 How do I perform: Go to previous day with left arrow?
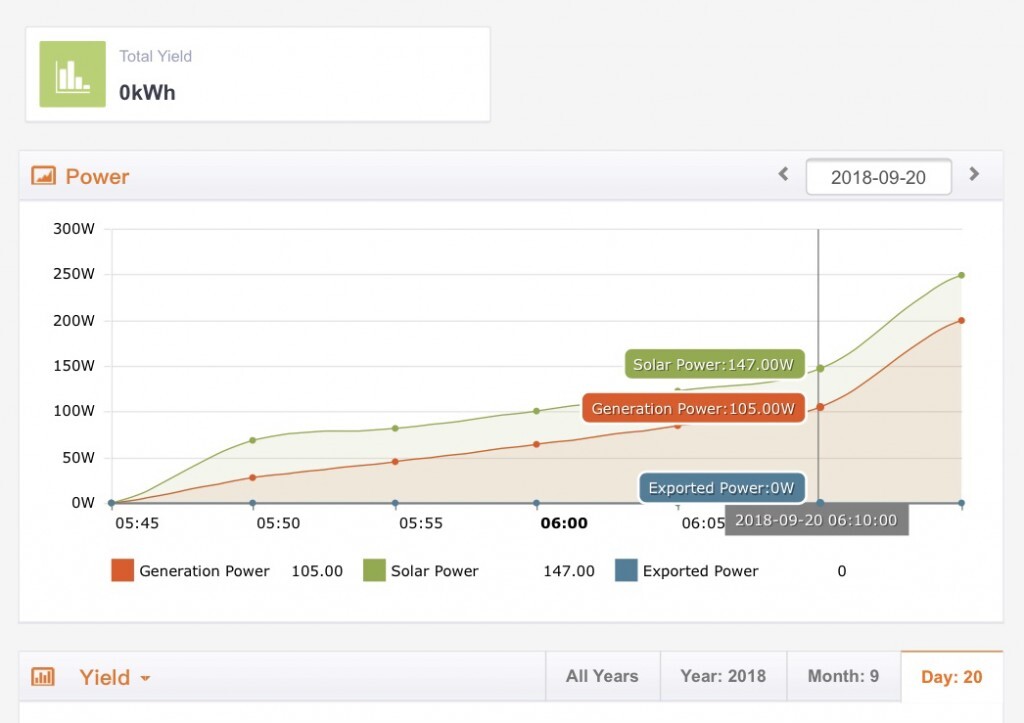(784, 174)
